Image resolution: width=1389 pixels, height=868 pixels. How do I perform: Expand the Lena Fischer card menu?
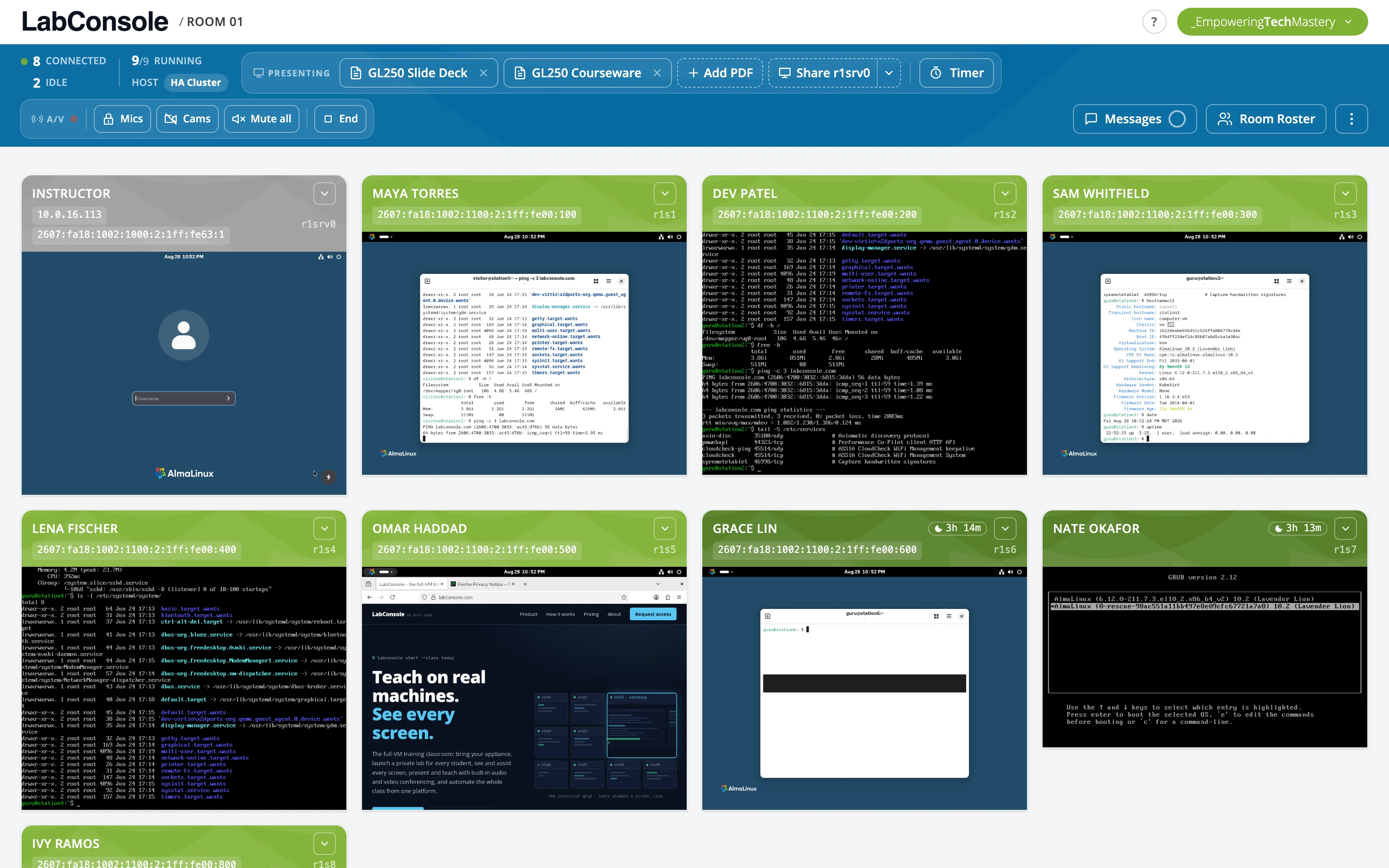[324, 529]
